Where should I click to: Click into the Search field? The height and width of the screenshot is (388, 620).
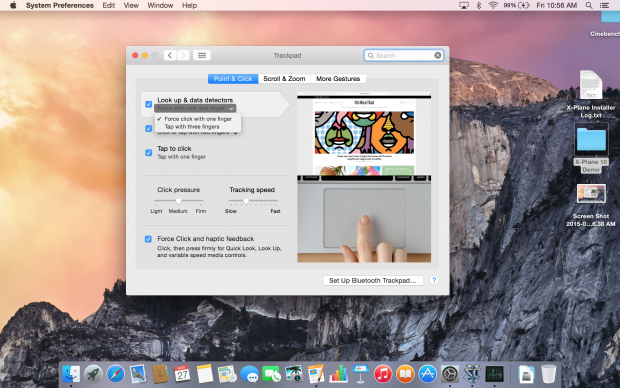pos(403,55)
